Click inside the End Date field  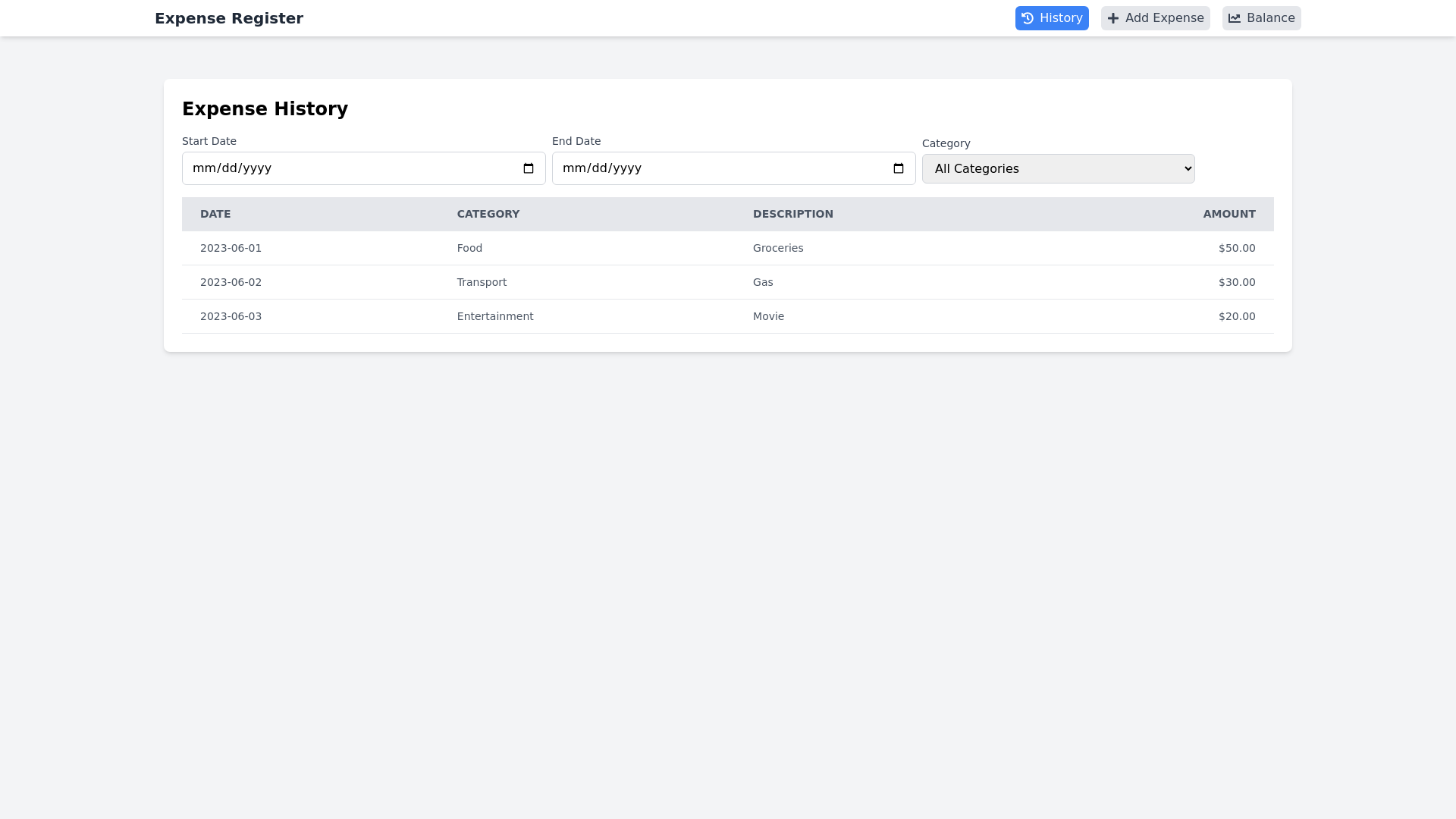(713, 168)
